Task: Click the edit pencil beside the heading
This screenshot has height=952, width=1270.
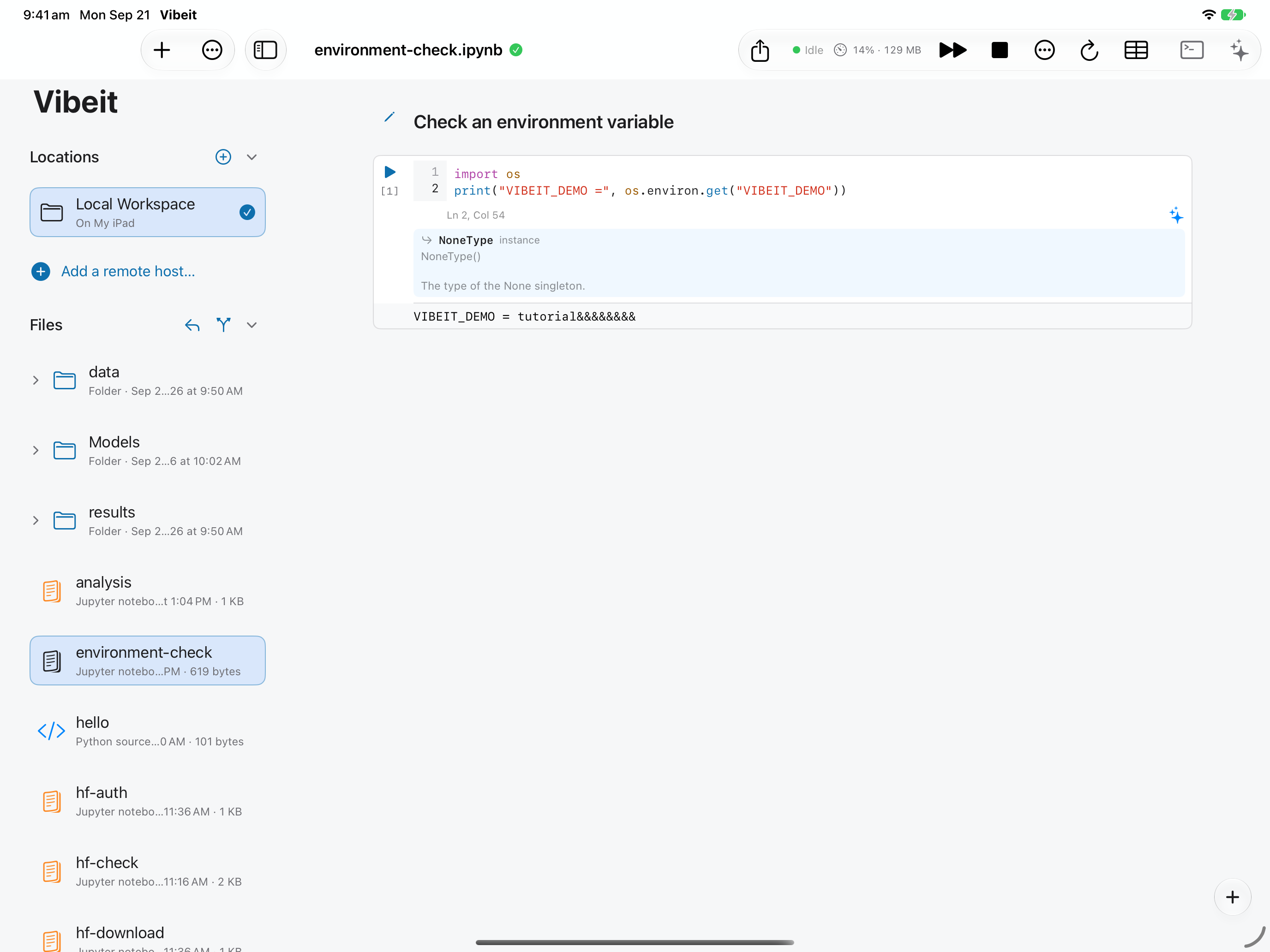Action: coord(389,118)
